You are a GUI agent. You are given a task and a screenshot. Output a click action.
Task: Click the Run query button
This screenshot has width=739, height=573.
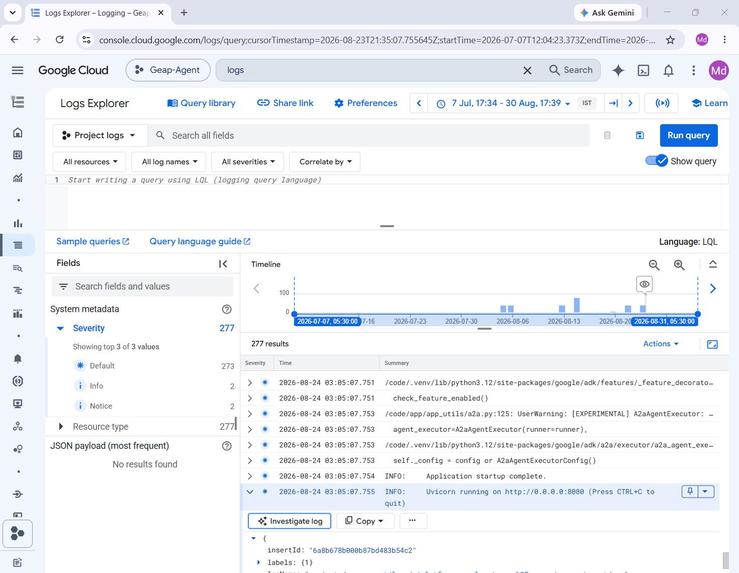(x=689, y=136)
